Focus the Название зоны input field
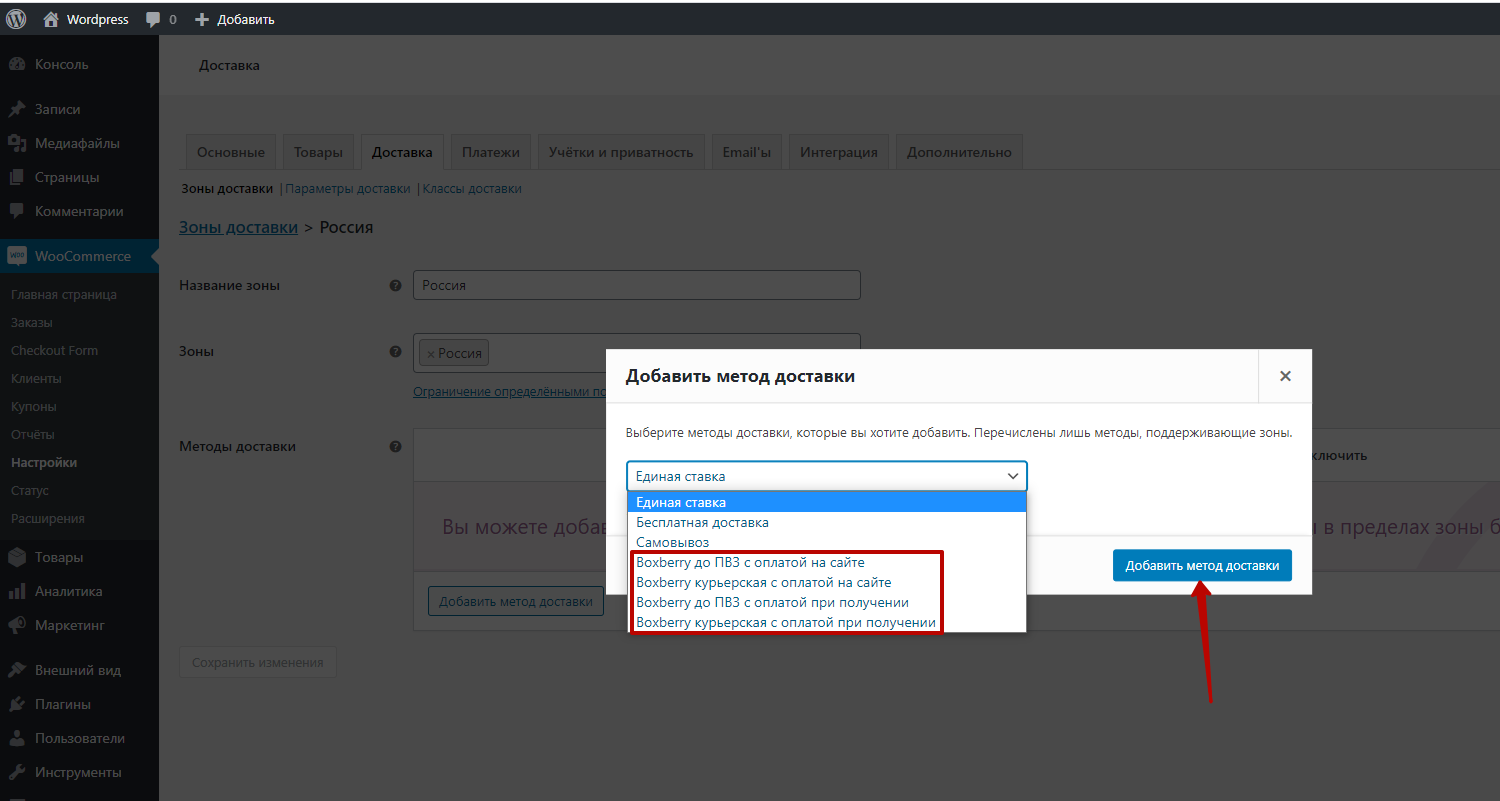Viewport: 1500px width, 801px height. point(637,285)
